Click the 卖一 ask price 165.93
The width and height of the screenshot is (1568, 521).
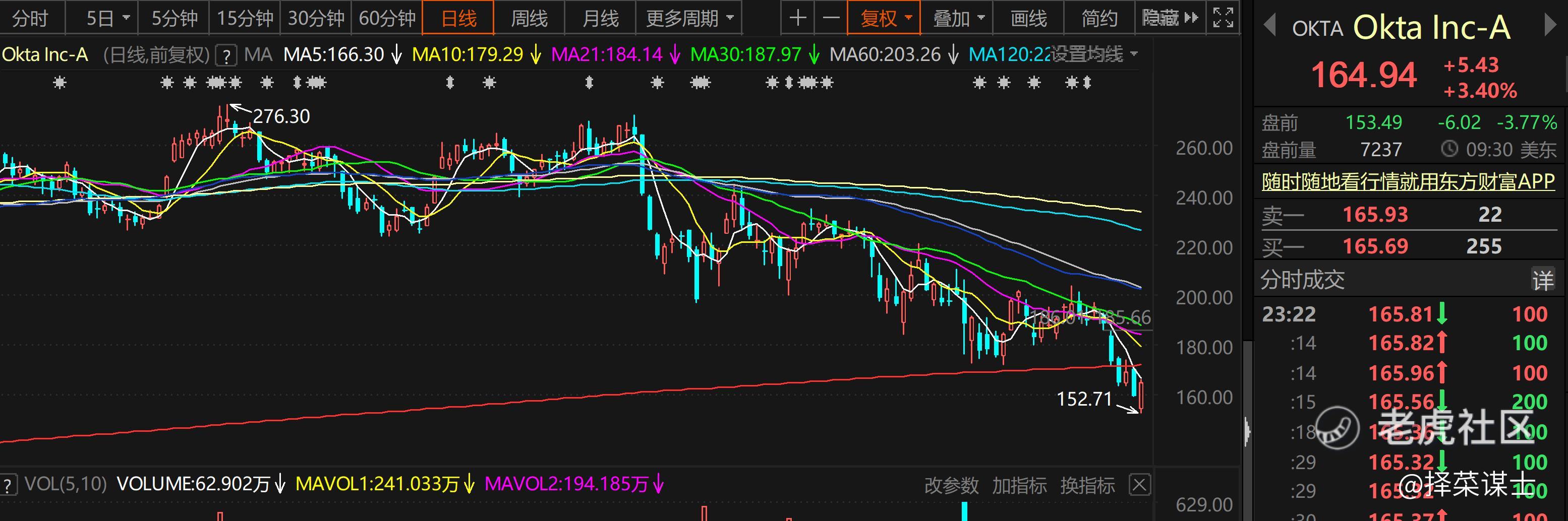pyautogui.click(x=1375, y=215)
